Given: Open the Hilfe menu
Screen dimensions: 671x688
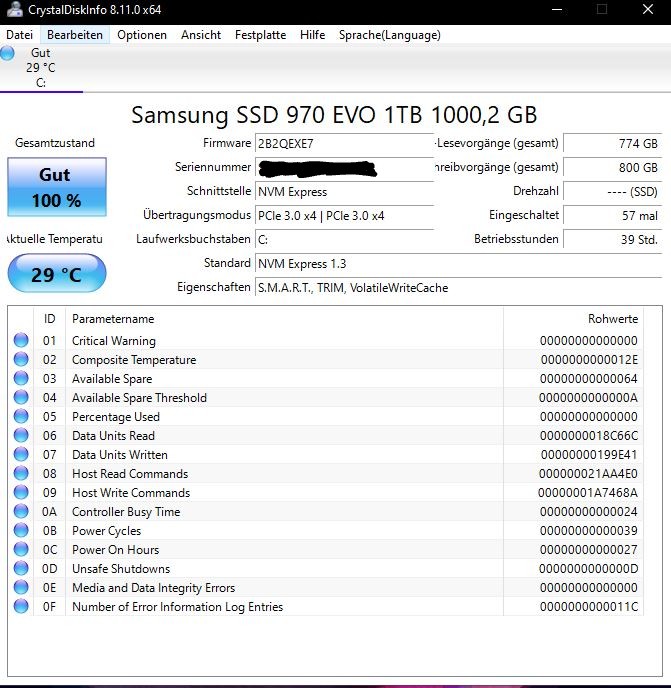Looking at the screenshot, I should coord(312,35).
